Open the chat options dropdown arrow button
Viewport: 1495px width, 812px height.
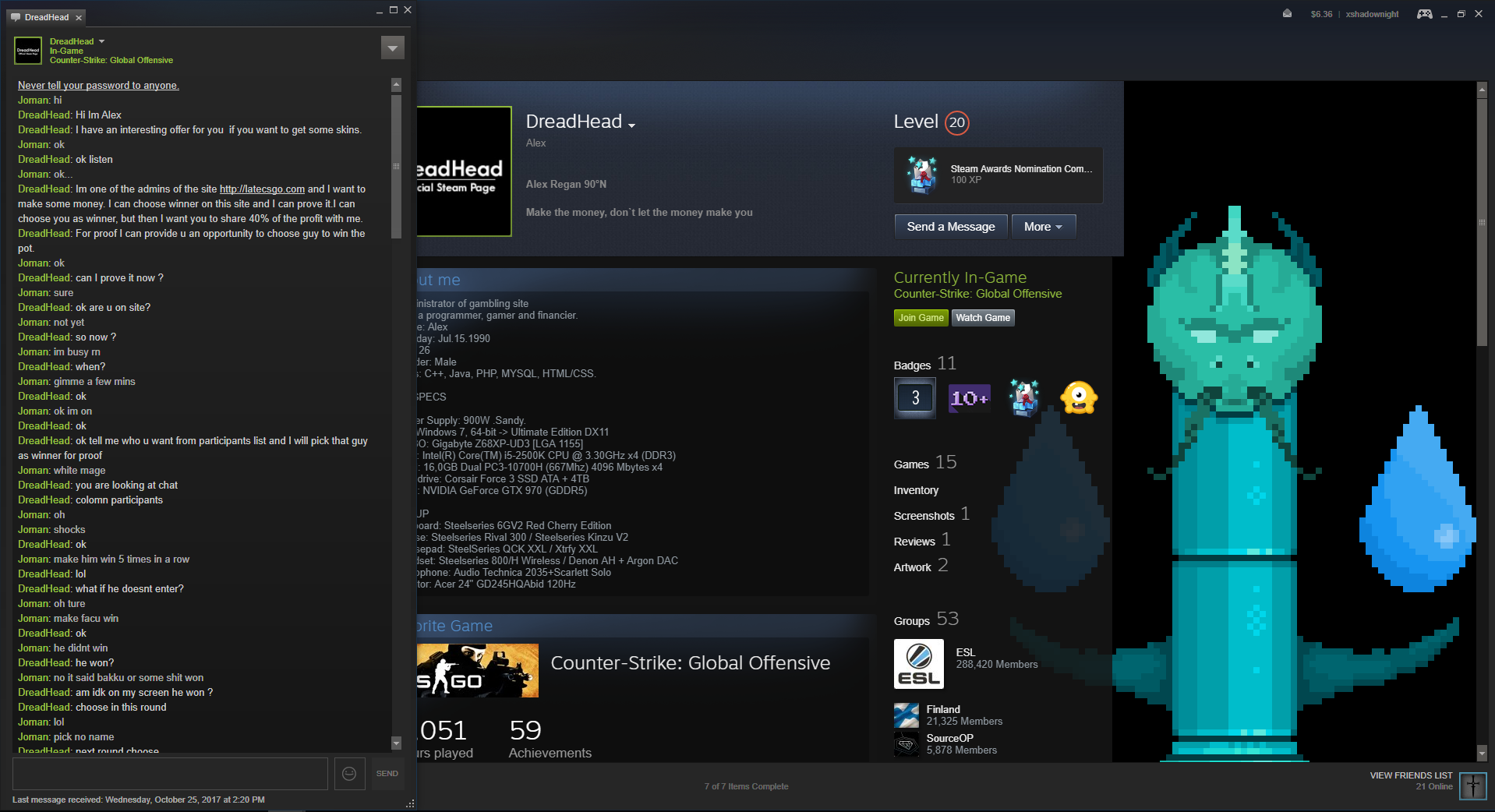[x=393, y=48]
